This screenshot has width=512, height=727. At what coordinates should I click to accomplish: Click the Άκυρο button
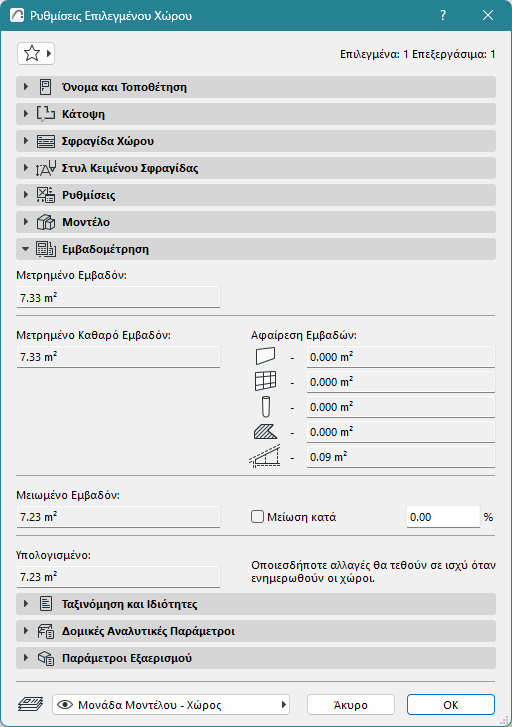(x=351, y=705)
